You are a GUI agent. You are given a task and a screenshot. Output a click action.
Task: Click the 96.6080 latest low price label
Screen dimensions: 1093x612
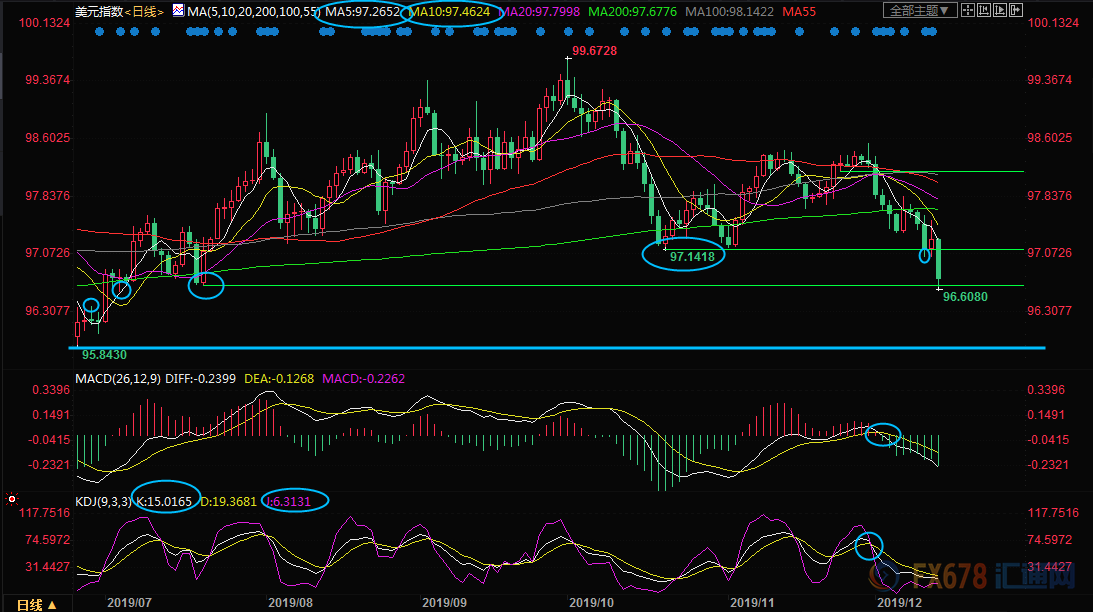[x=965, y=297]
